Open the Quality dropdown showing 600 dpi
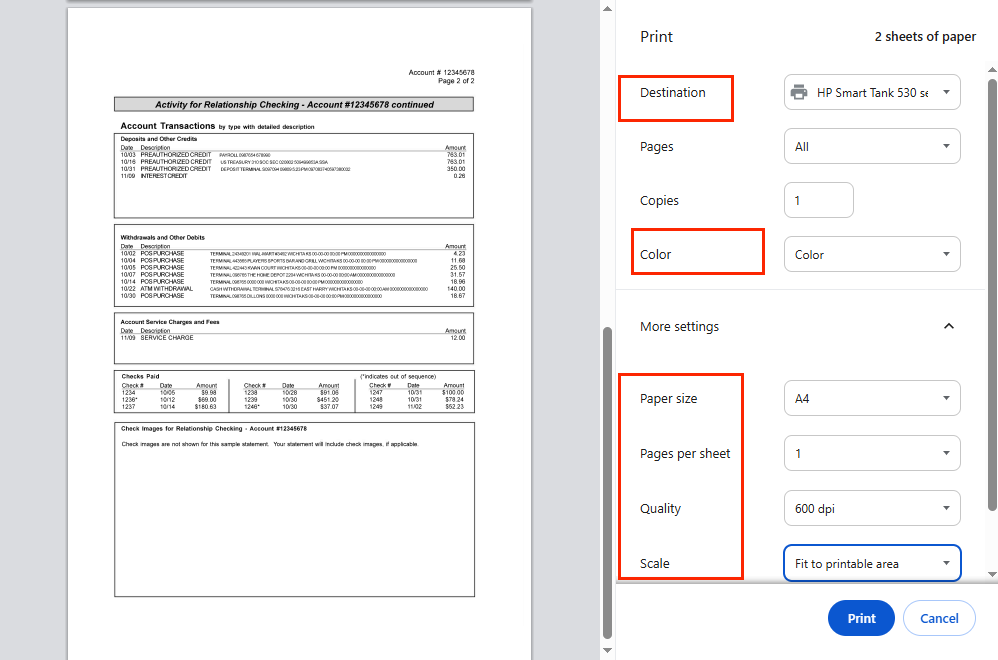 [872, 508]
